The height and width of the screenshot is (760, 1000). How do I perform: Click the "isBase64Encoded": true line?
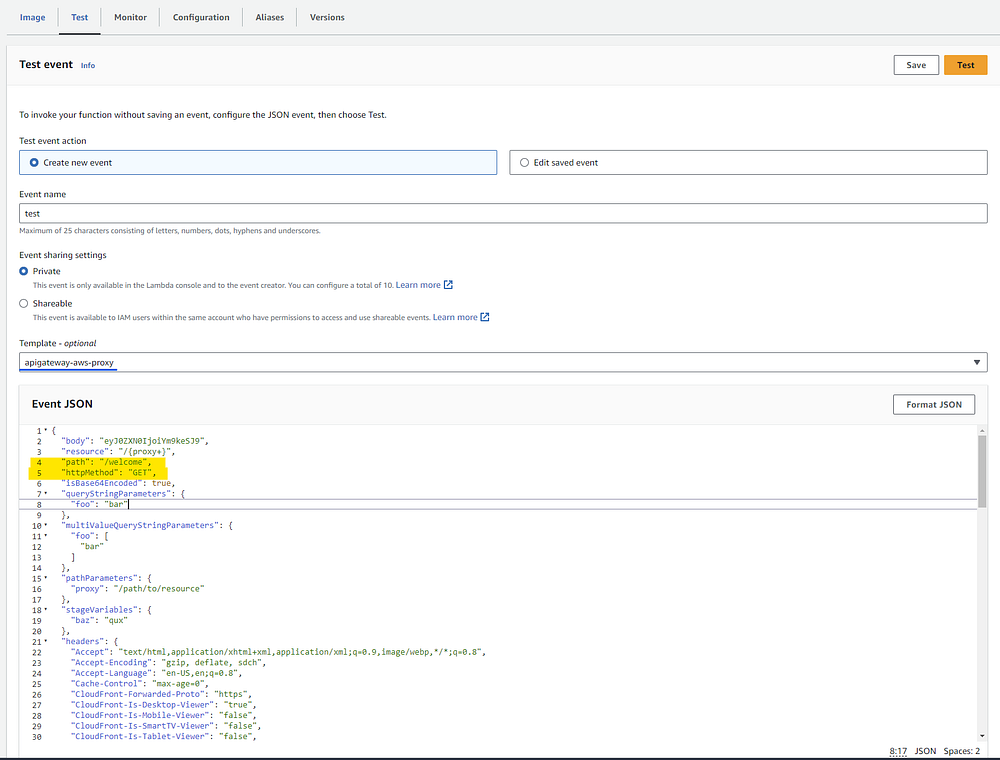pos(118,483)
